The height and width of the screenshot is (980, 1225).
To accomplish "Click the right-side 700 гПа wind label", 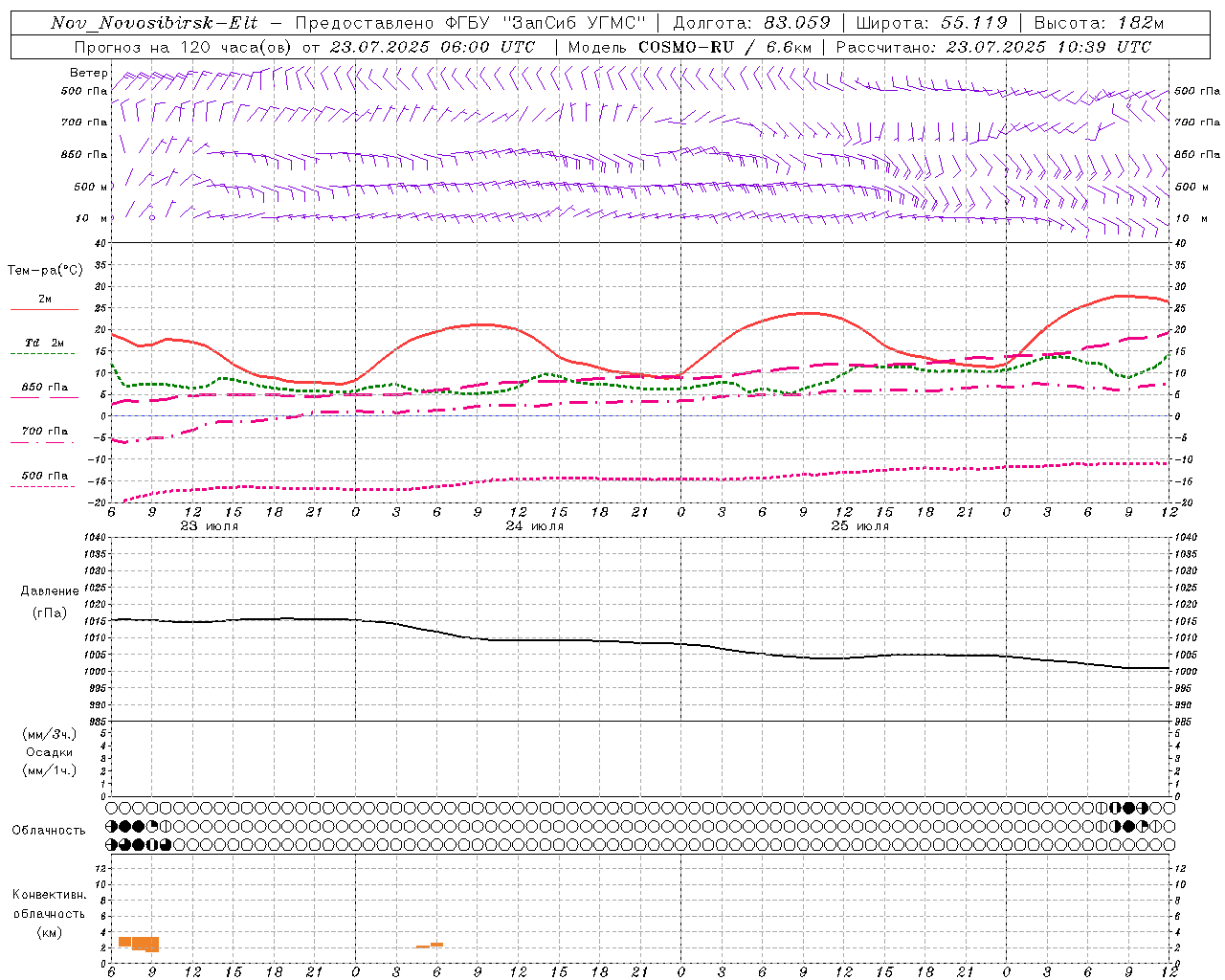I will (x=1197, y=122).
